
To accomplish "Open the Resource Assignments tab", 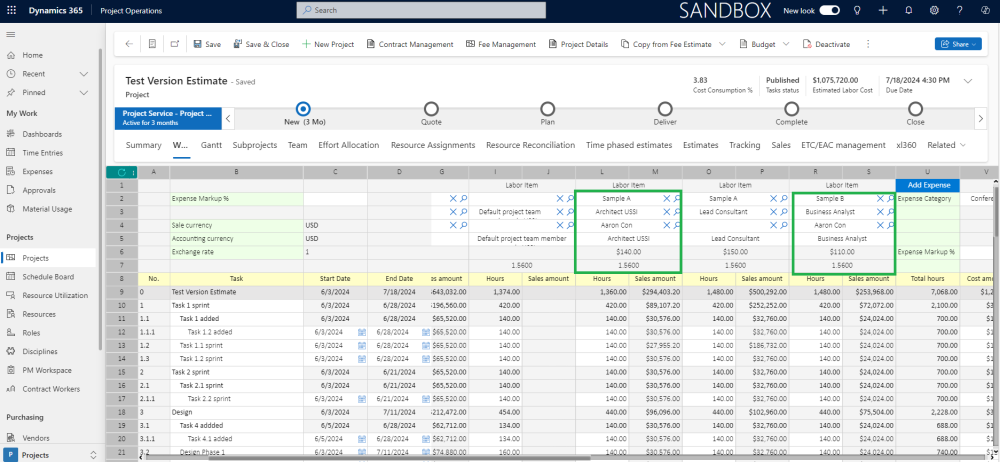I will pos(432,145).
